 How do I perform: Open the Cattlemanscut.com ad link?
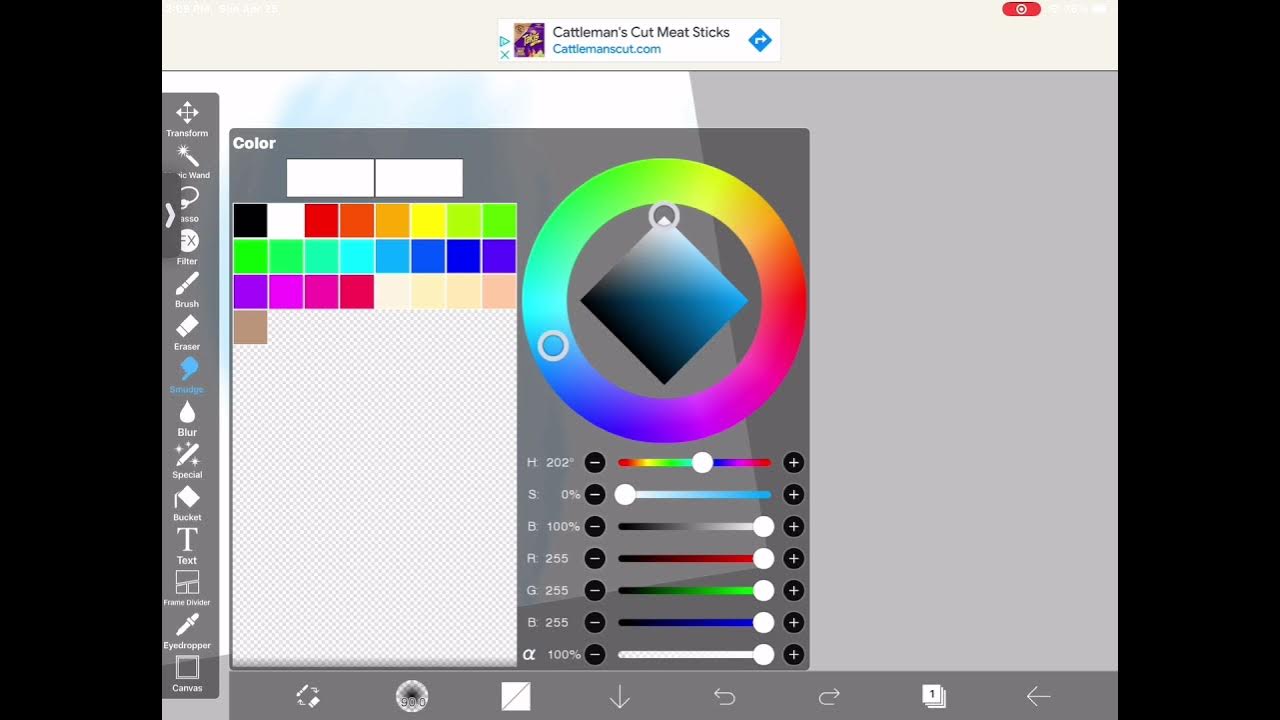[606, 48]
